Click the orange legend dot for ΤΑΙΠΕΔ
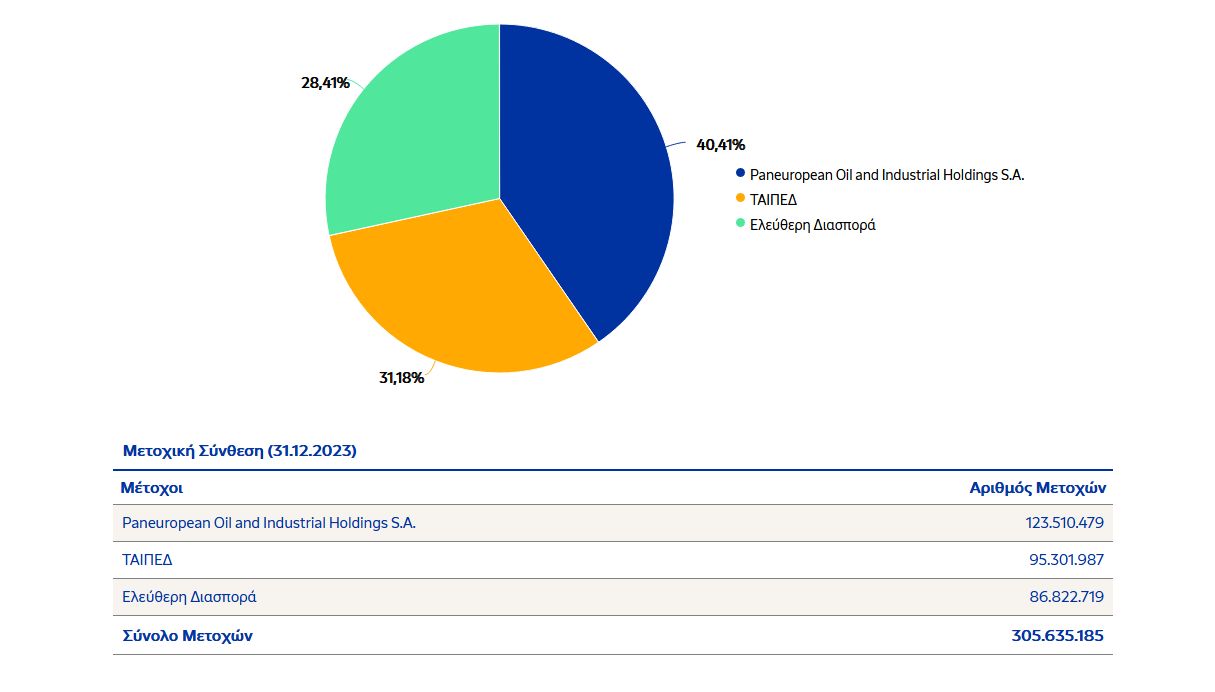1215x692 pixels. coord(740,199)
